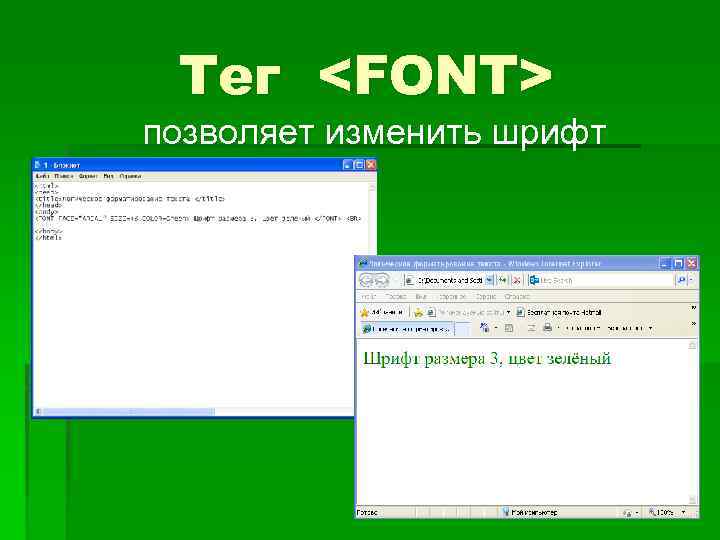Viewport: 720px width, 540px height.
Task: Open Справка menu in Internet Explorer window
Action: tap(517, 297)
